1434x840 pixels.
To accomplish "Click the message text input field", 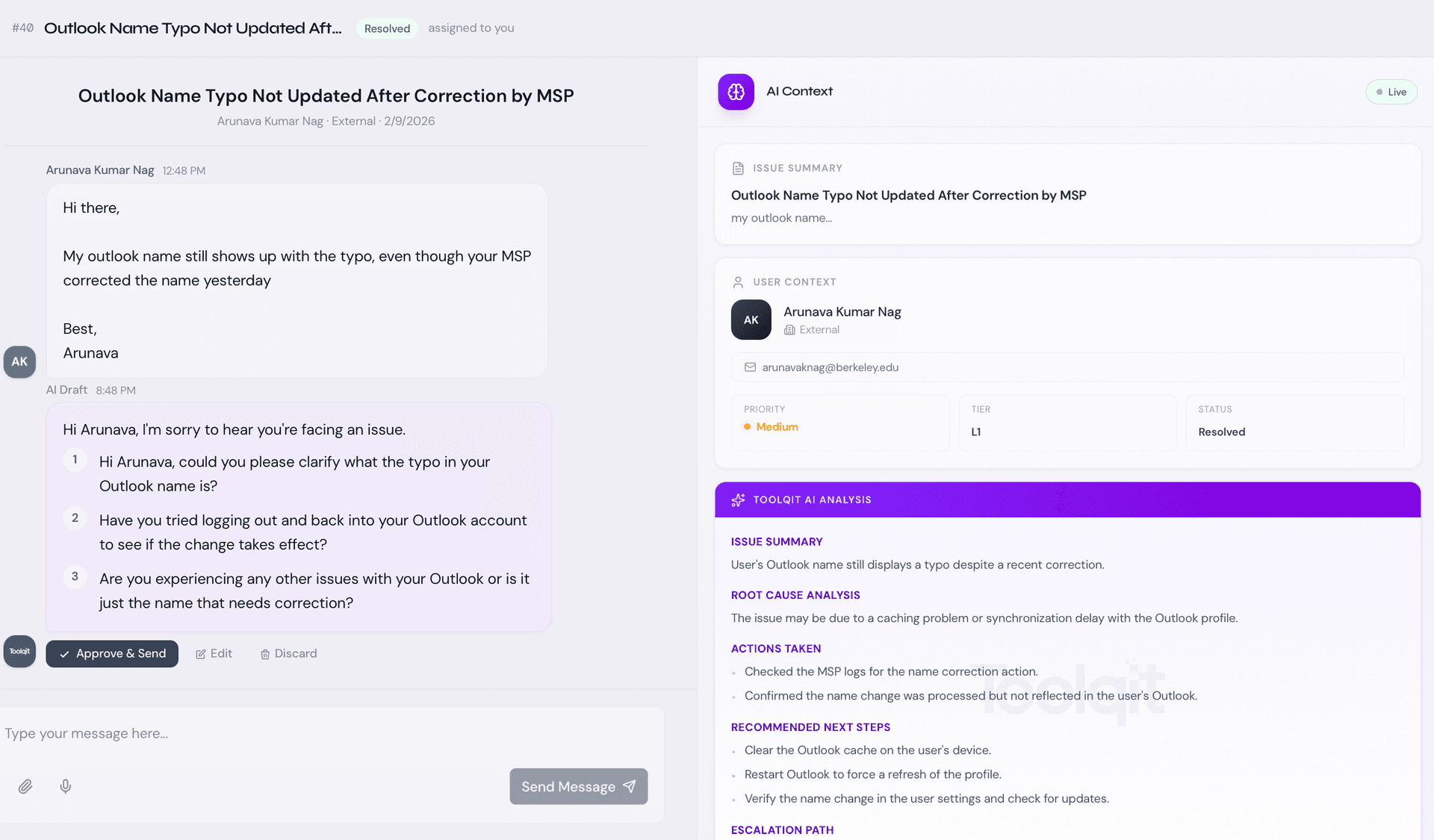I will (x=329, y=734).
